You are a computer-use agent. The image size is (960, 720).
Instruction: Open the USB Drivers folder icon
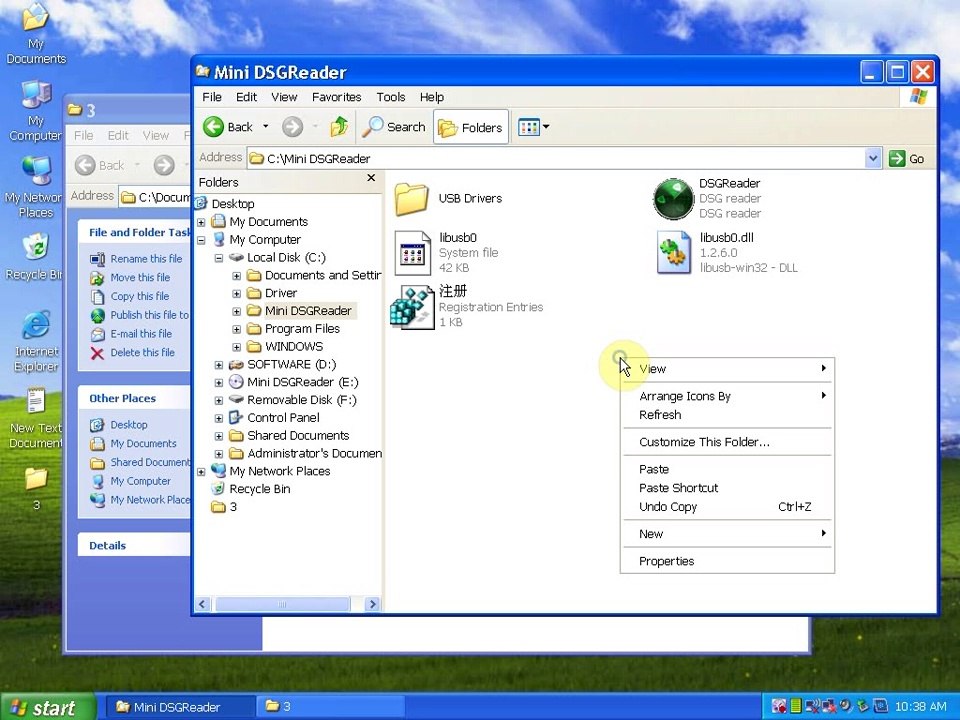pos(411,199)
